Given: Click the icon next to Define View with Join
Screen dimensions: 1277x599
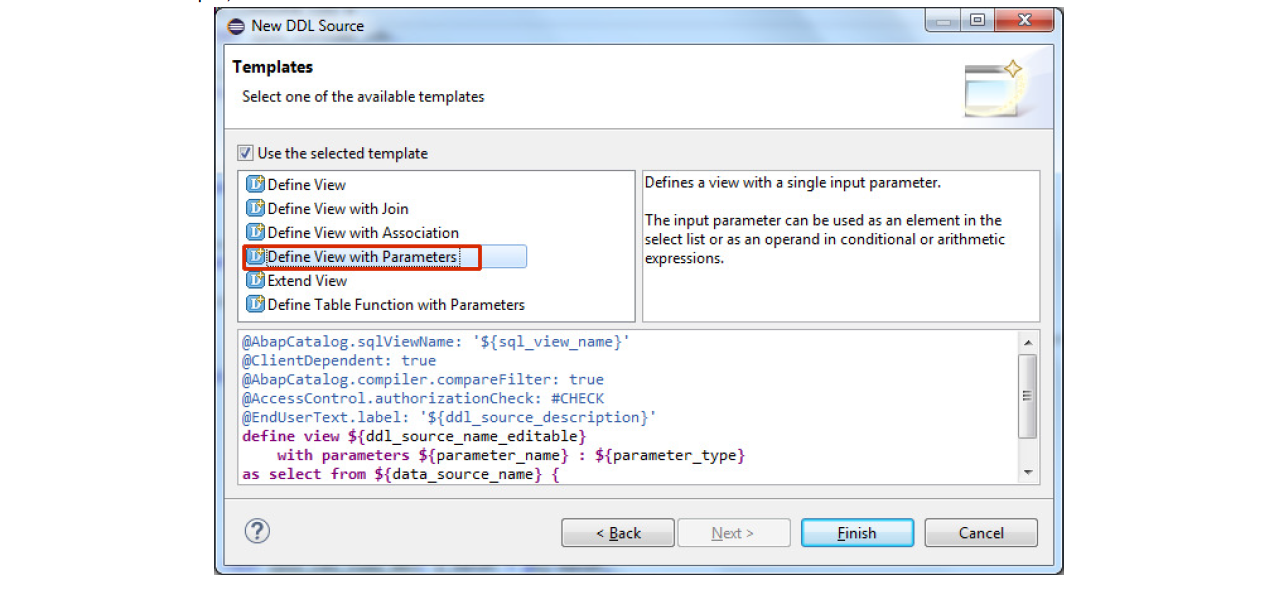Looking at the screenshot, I should coord(255,208).
